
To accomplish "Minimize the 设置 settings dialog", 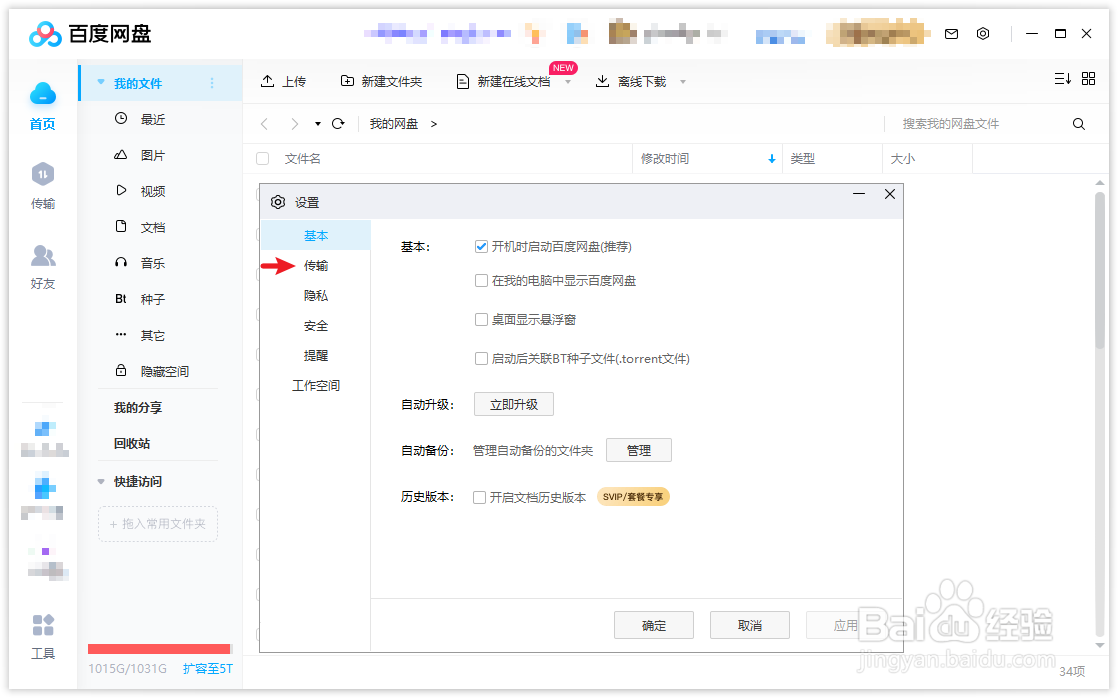I will (859, 194).
